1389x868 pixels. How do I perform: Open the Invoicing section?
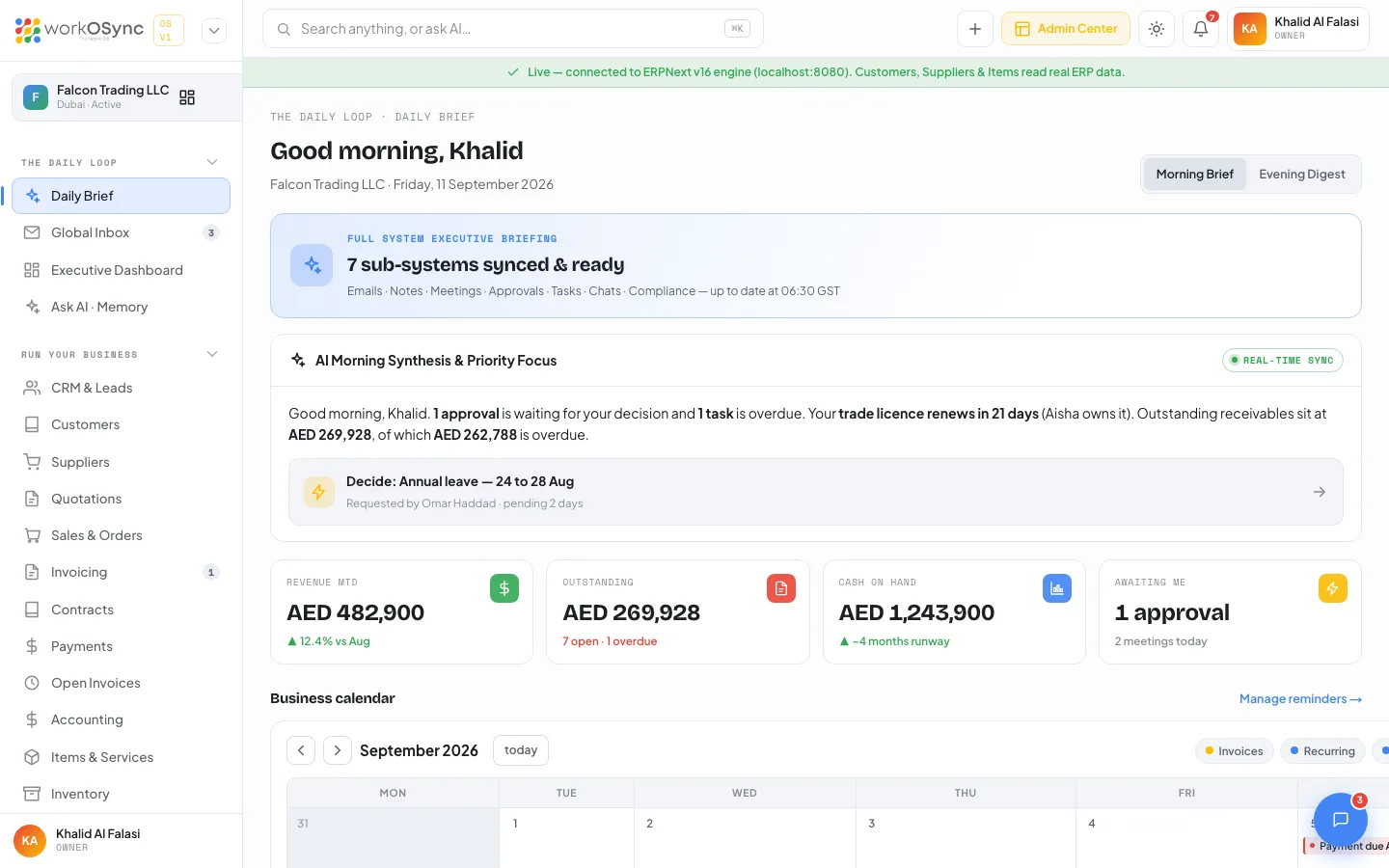coord(121,572)
